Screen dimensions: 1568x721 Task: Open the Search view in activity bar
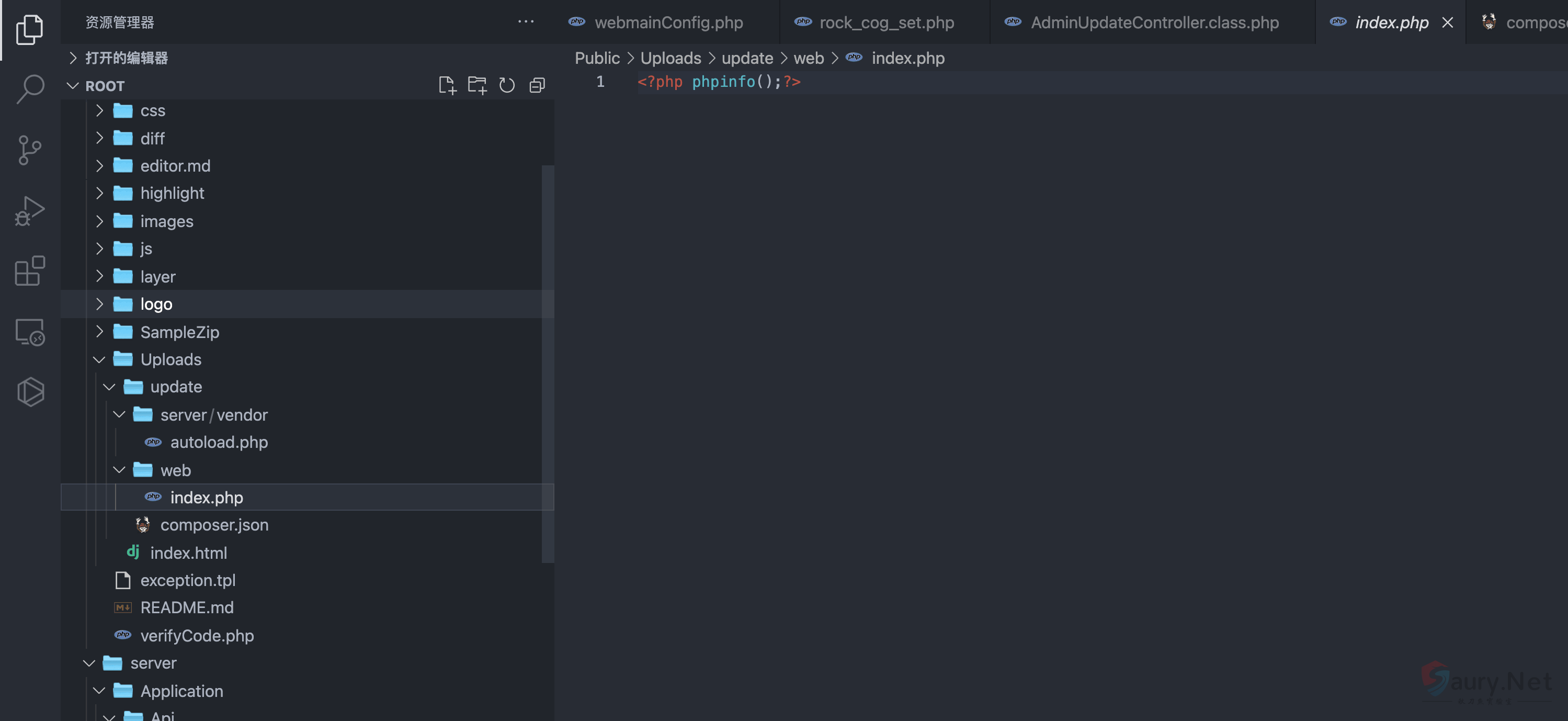30,89
